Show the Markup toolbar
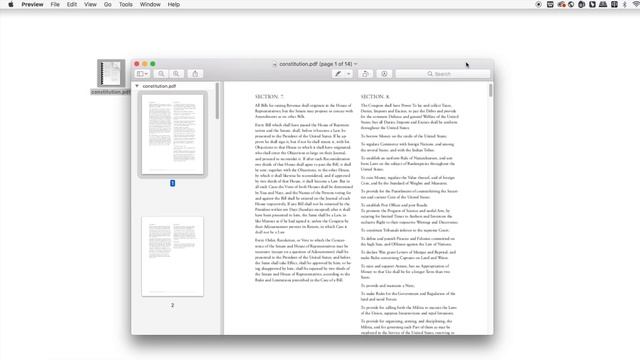Image resolution: width=640 pixels, height=360 pixels. click(x=384, y=74)
